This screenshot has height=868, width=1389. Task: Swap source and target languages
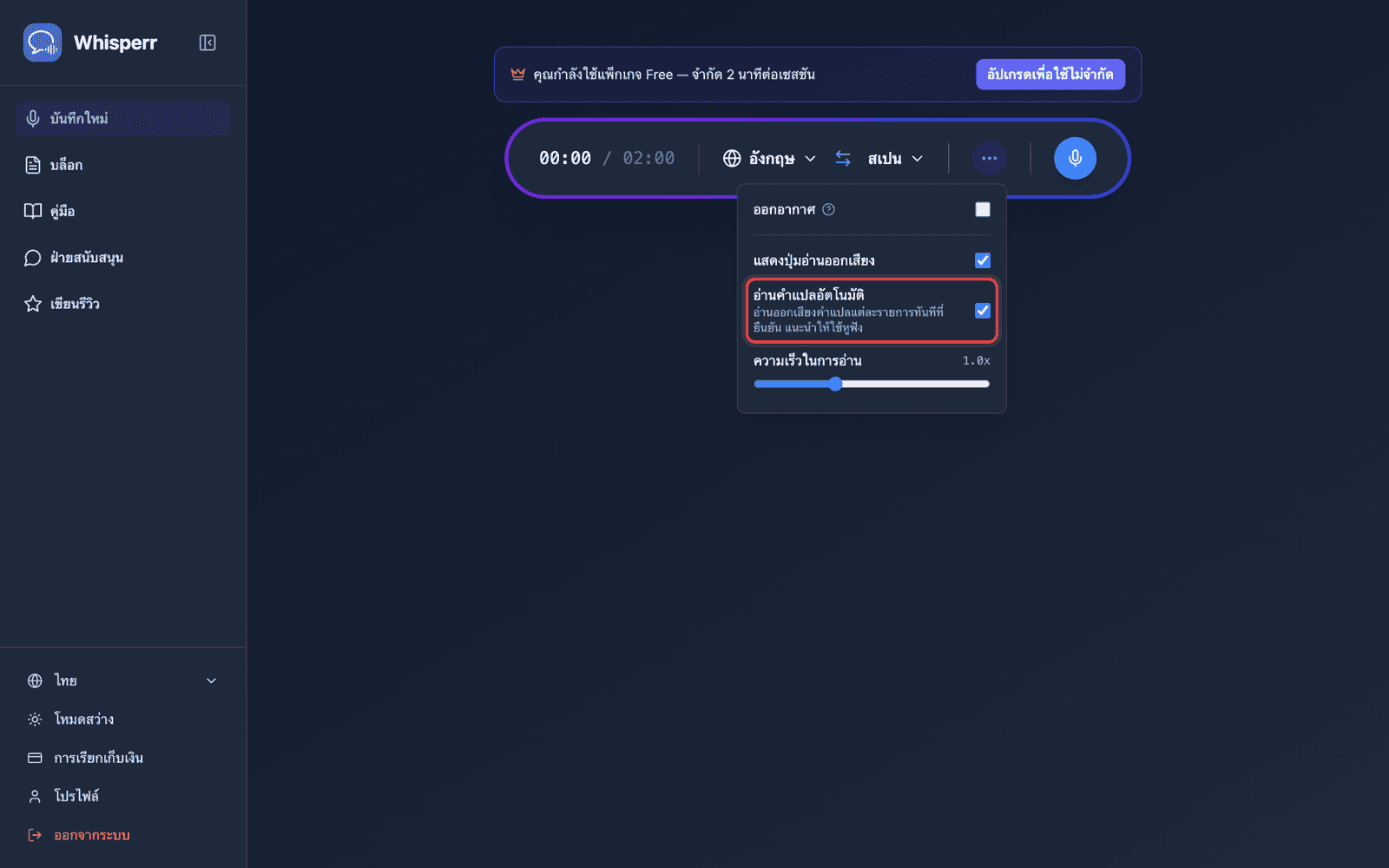pyautogui.click(x=843, y=158)
